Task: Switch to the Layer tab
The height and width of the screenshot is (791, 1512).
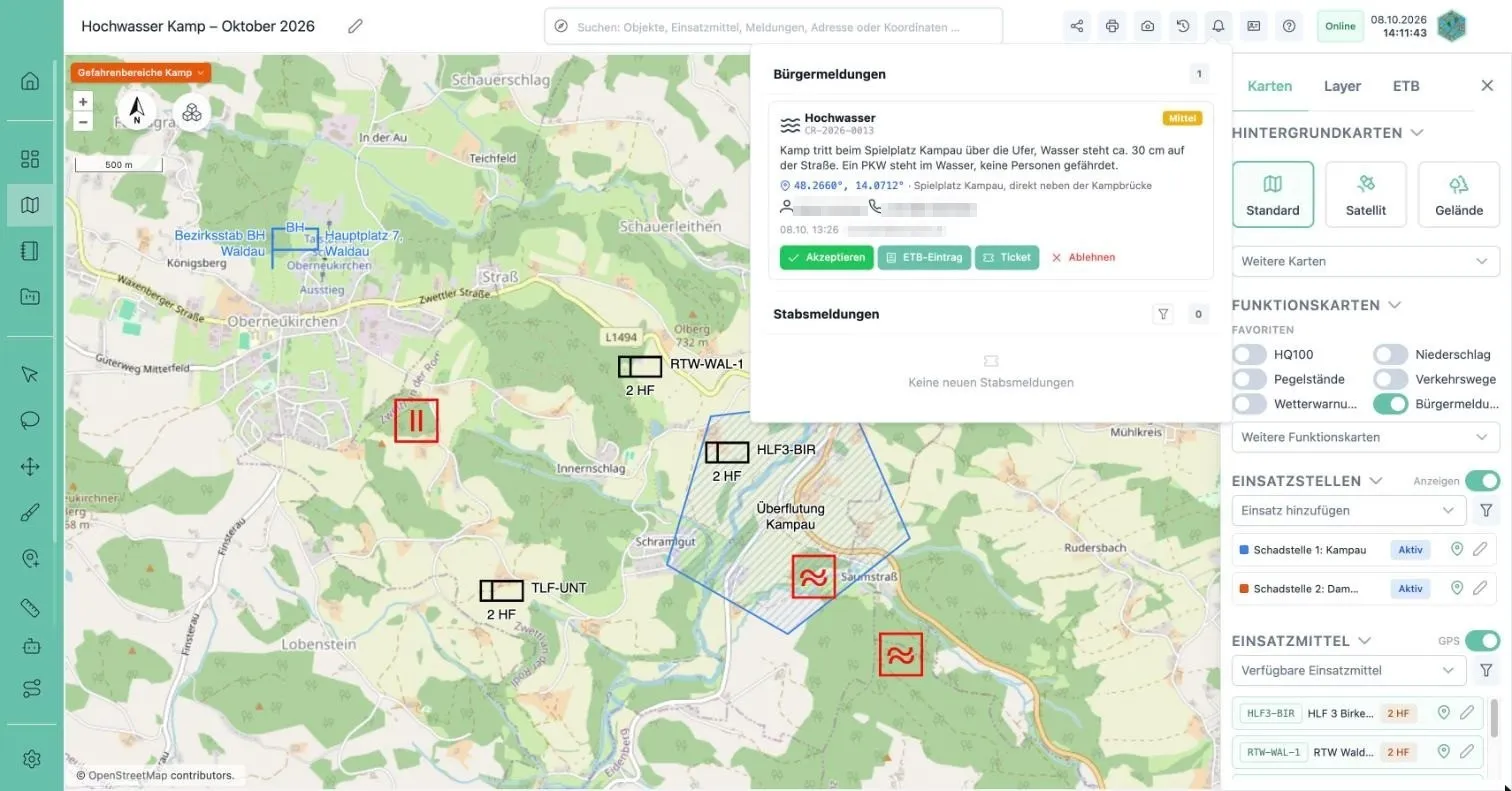Action: 1342,86
